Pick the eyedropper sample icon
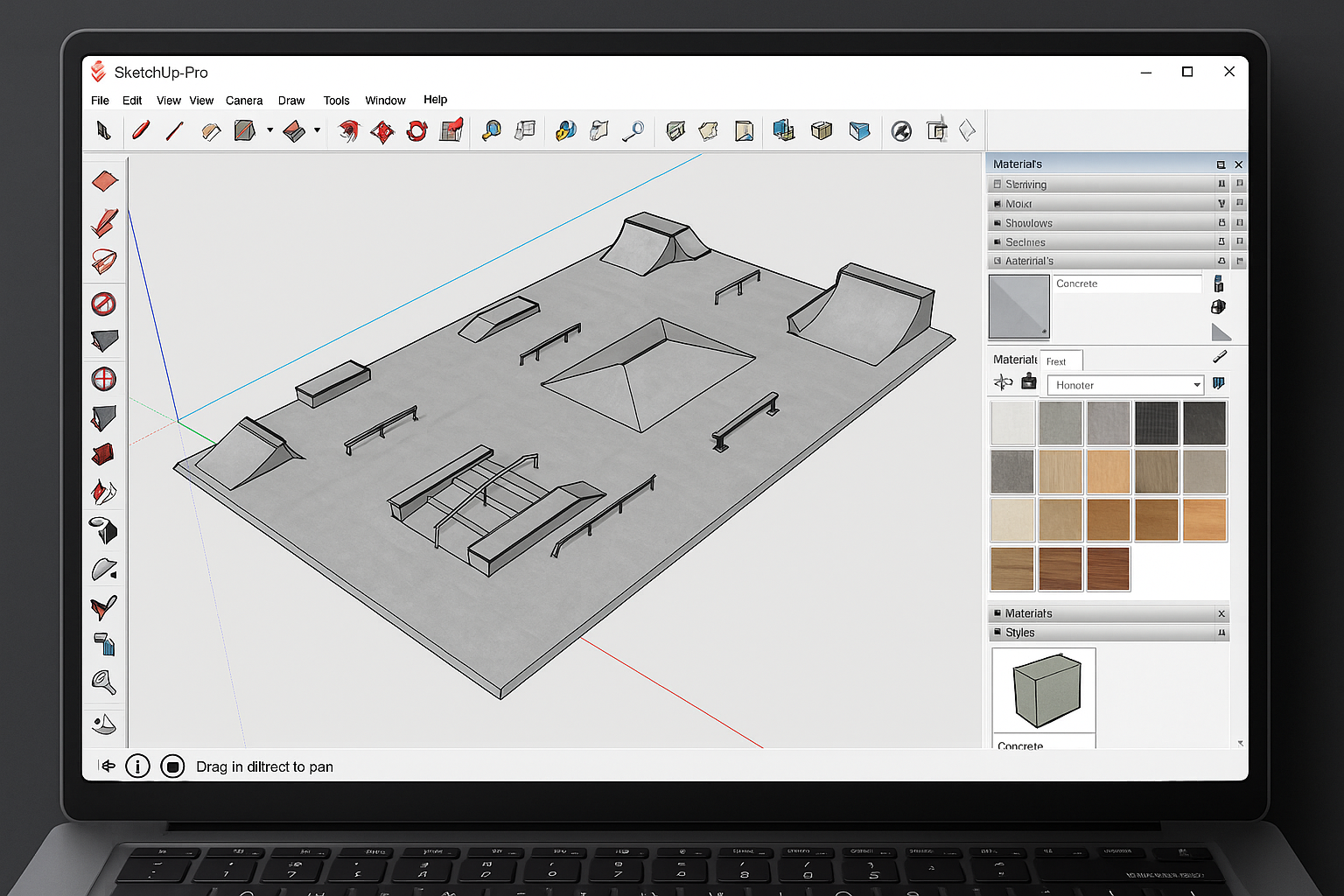Screen dimensions: 1344x896 click(1220, 356)
